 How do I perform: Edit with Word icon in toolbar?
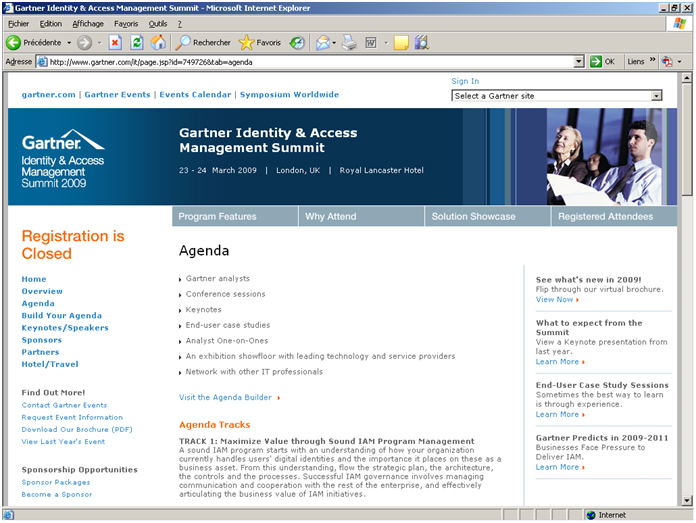371,43
